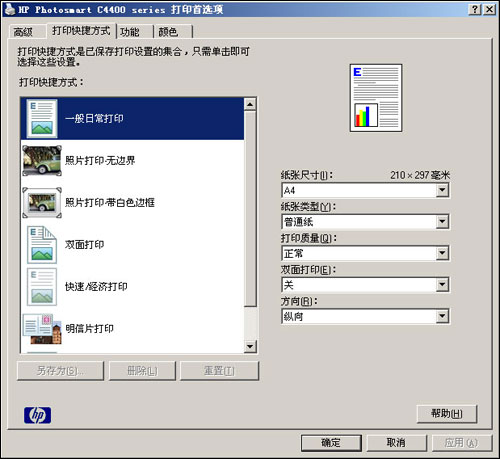
Task: Click the 删除(L) button
Action: tap(142, 371)
